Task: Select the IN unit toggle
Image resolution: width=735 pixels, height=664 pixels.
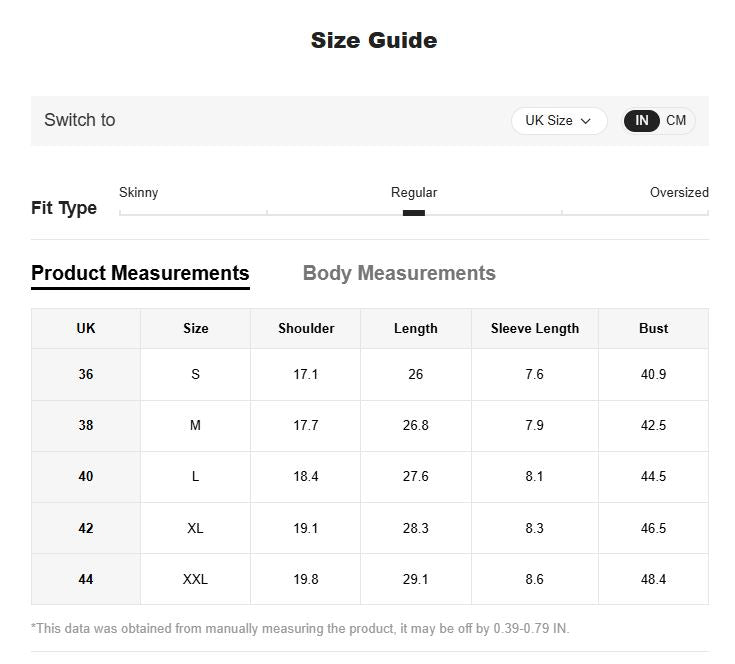Action: click(642, 120)
